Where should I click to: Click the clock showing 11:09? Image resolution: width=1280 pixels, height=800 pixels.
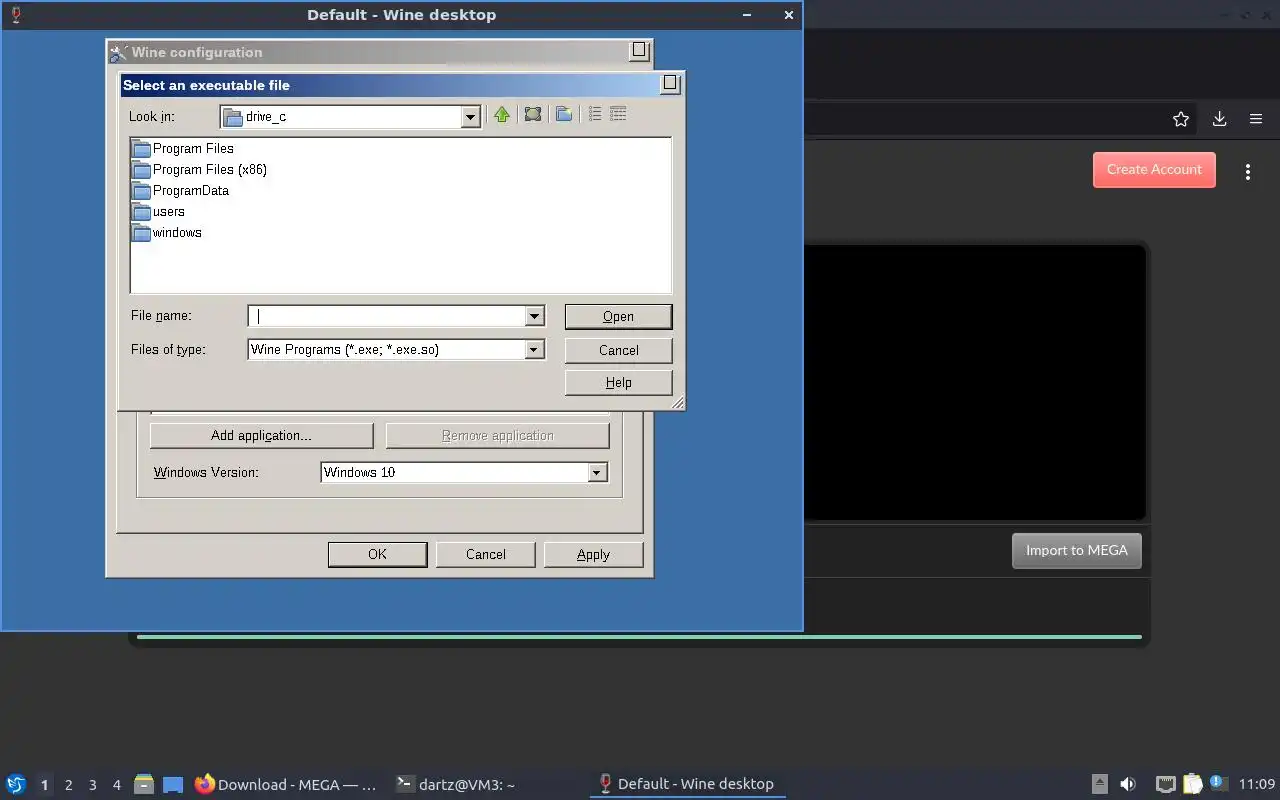click(x=1257, y=784)
